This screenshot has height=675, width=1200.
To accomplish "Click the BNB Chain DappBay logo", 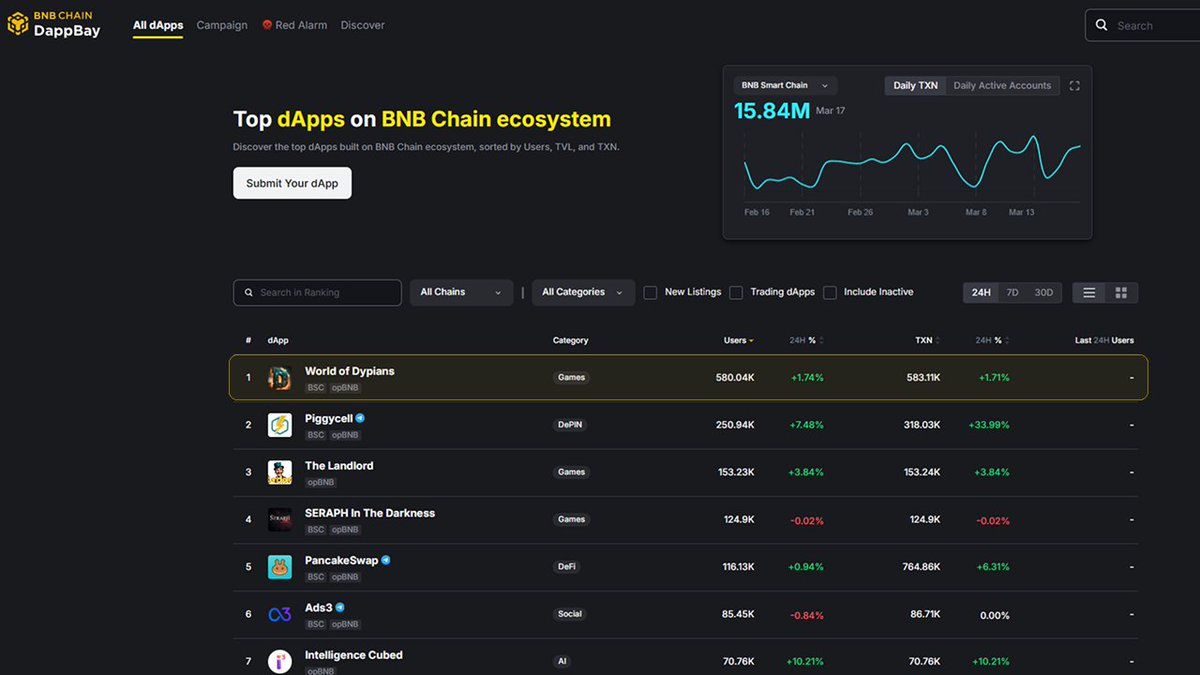I will [x=55, y=23].
